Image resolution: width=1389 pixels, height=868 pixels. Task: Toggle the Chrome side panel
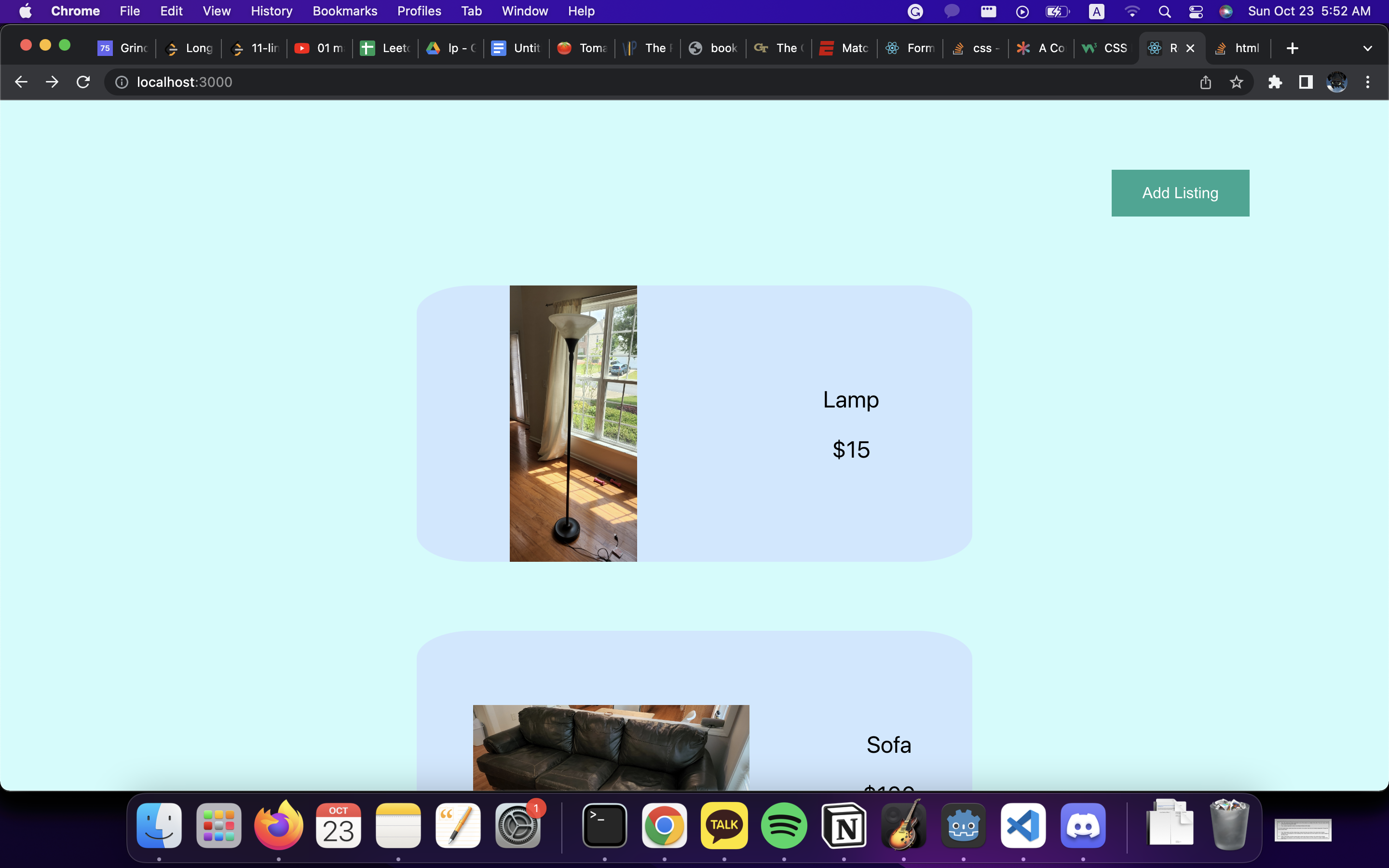(x=1306, y=82)
